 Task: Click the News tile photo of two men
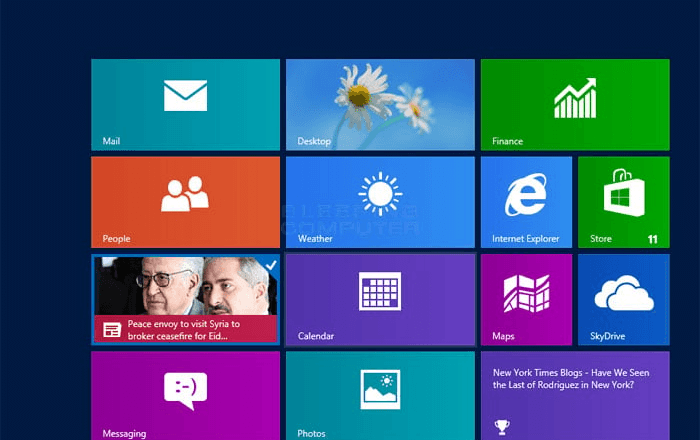[x=185, y=286]
